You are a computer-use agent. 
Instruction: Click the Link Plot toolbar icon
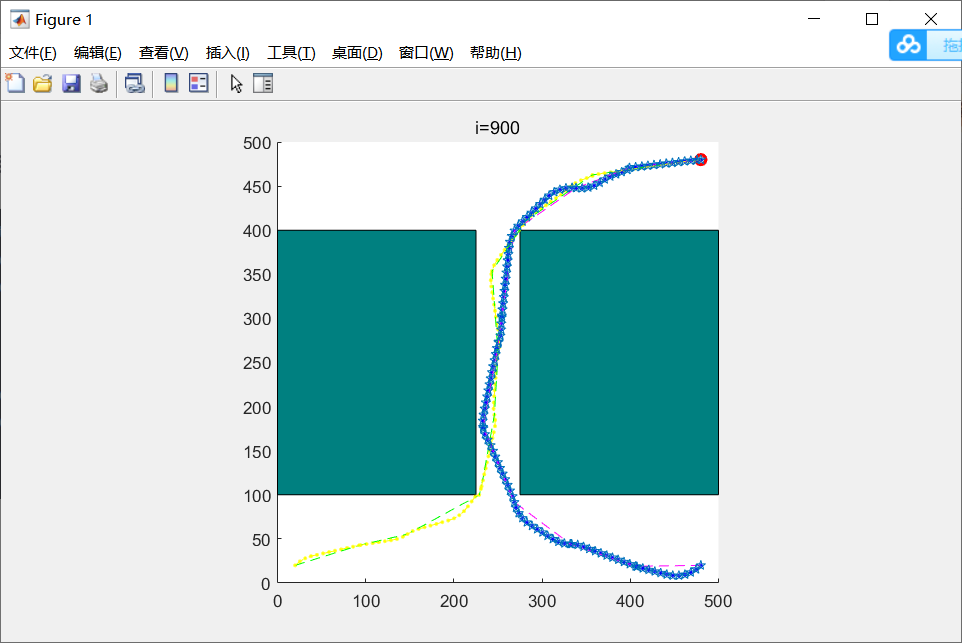(135, 83)
